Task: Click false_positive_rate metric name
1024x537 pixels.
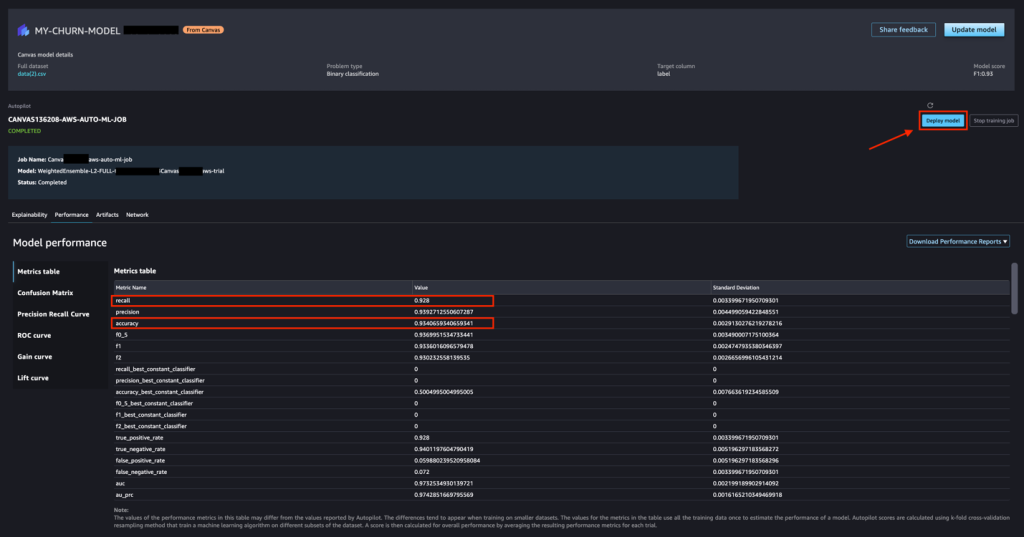Action: point(140,461)
